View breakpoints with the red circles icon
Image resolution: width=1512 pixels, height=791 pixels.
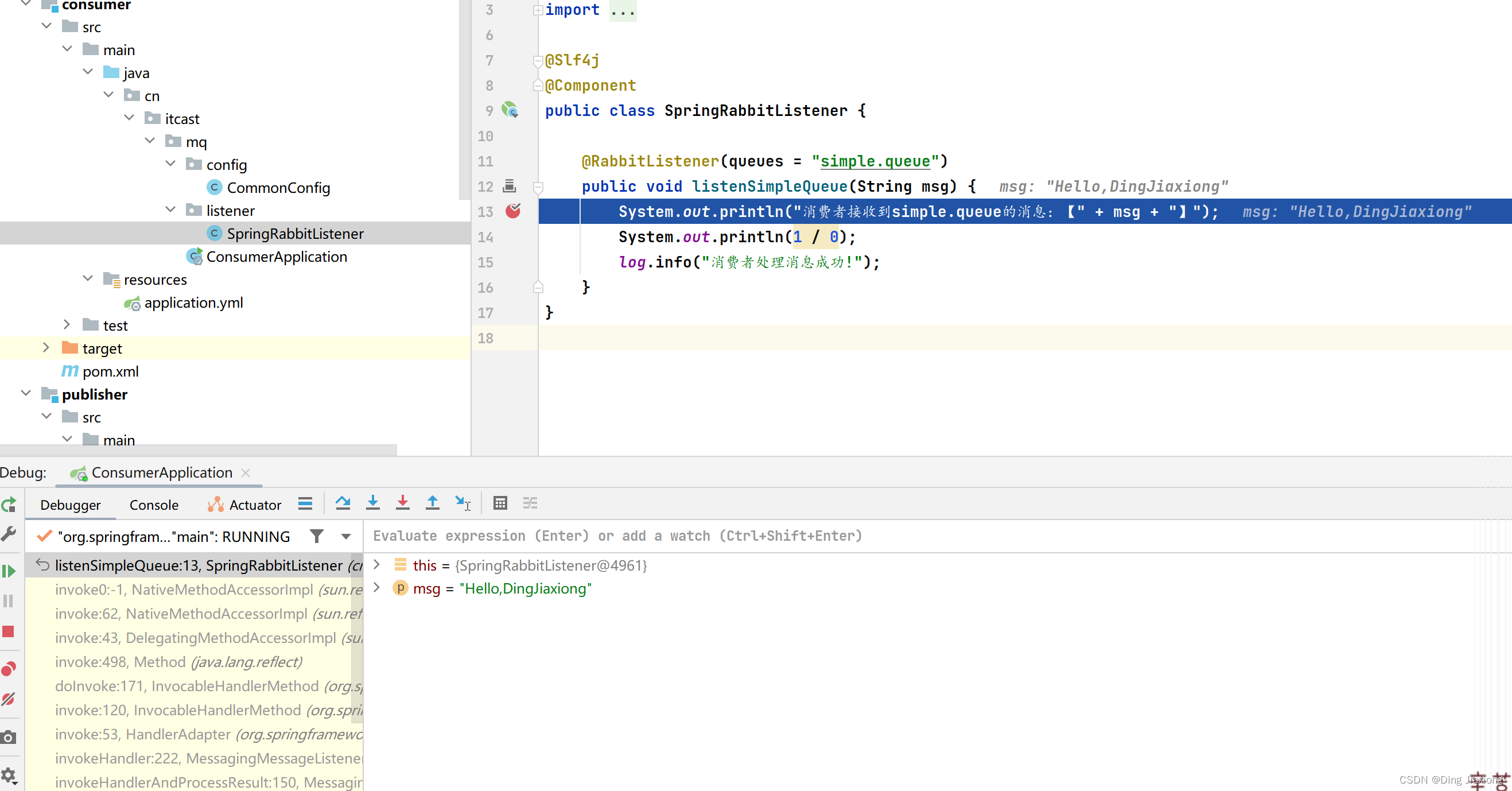point(9,669)
